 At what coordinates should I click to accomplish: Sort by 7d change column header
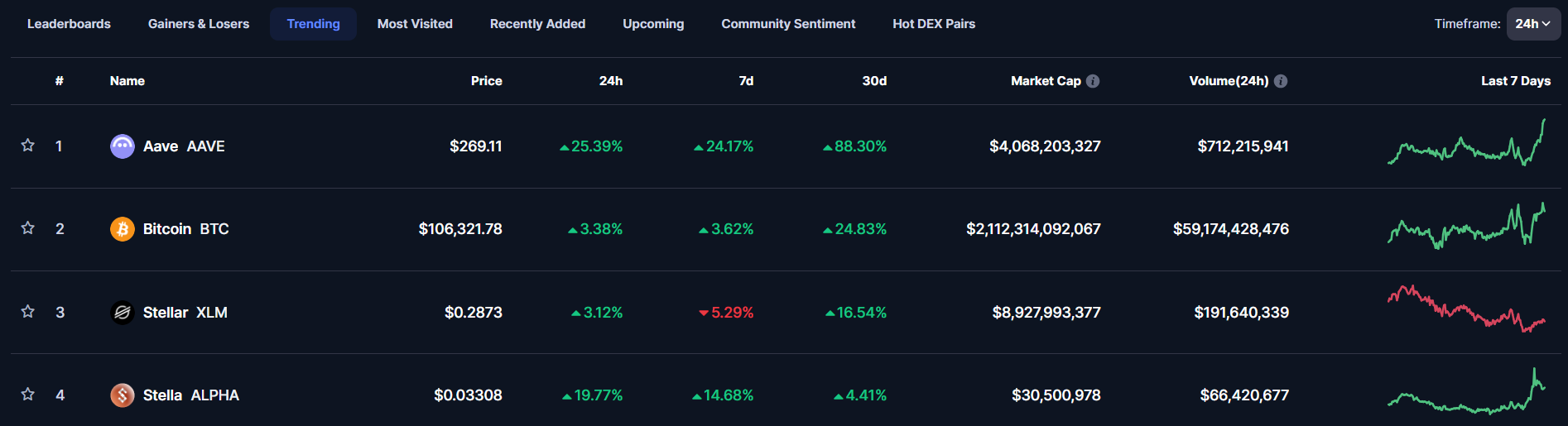(x=746, y=81)
